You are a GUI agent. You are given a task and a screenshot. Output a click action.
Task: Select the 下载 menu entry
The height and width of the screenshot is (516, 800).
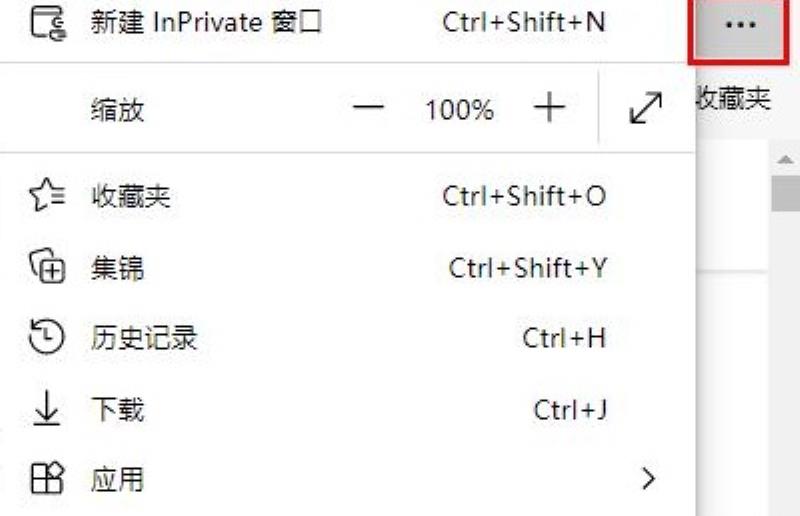[x=347, y=408]
